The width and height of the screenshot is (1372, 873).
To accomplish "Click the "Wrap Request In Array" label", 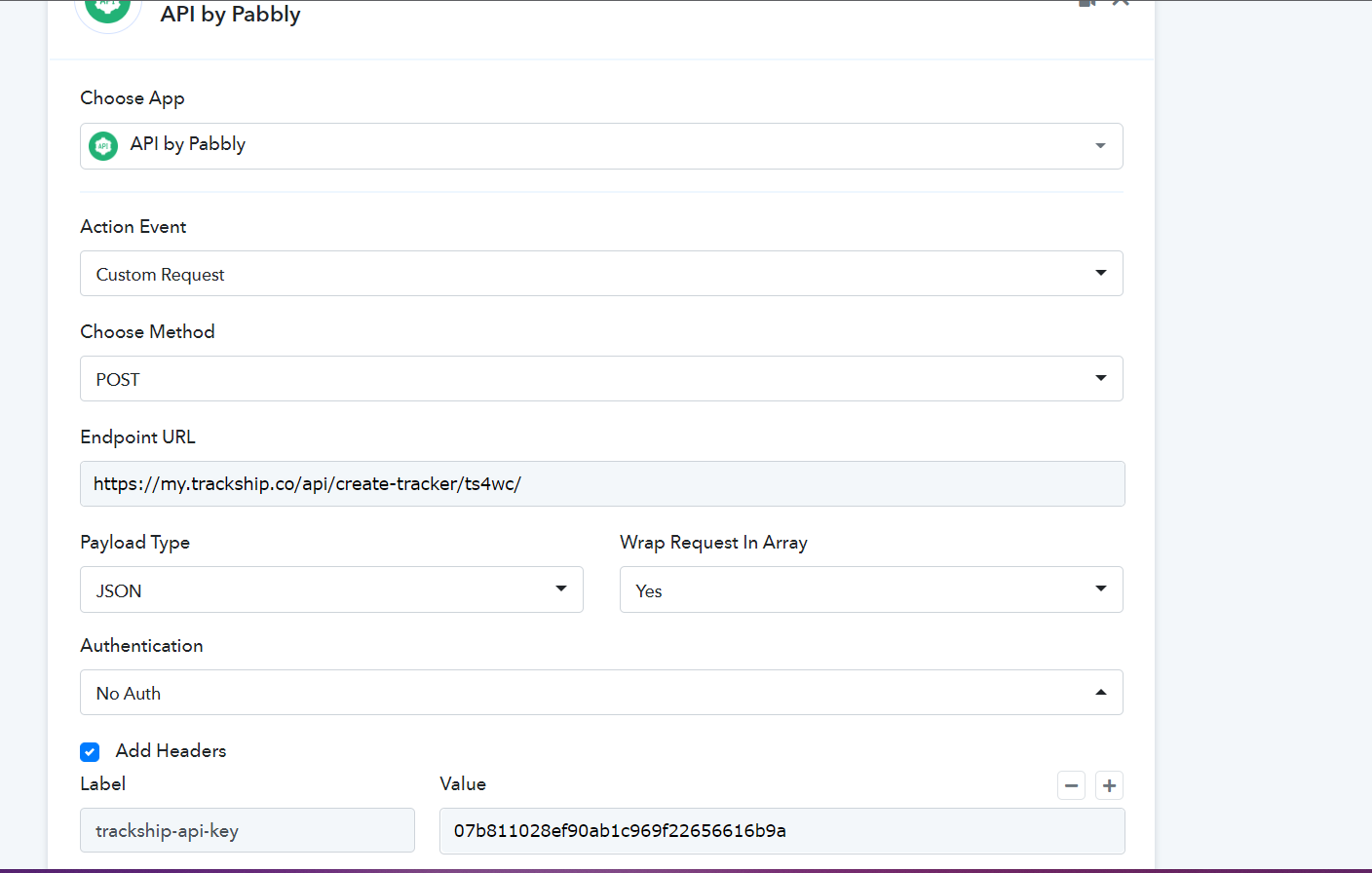I will (x=713, y=543).
